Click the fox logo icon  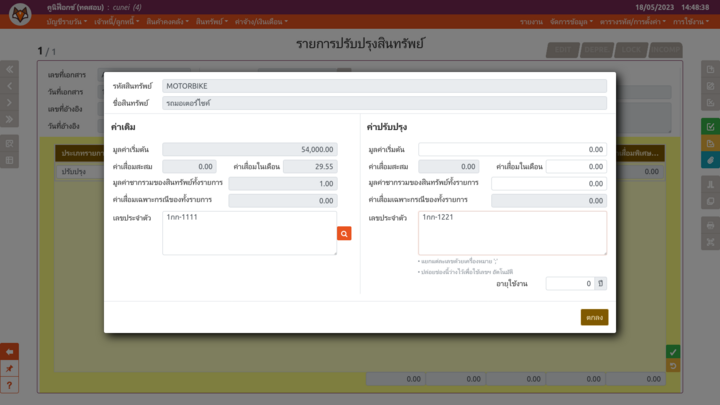click(20, 14)
